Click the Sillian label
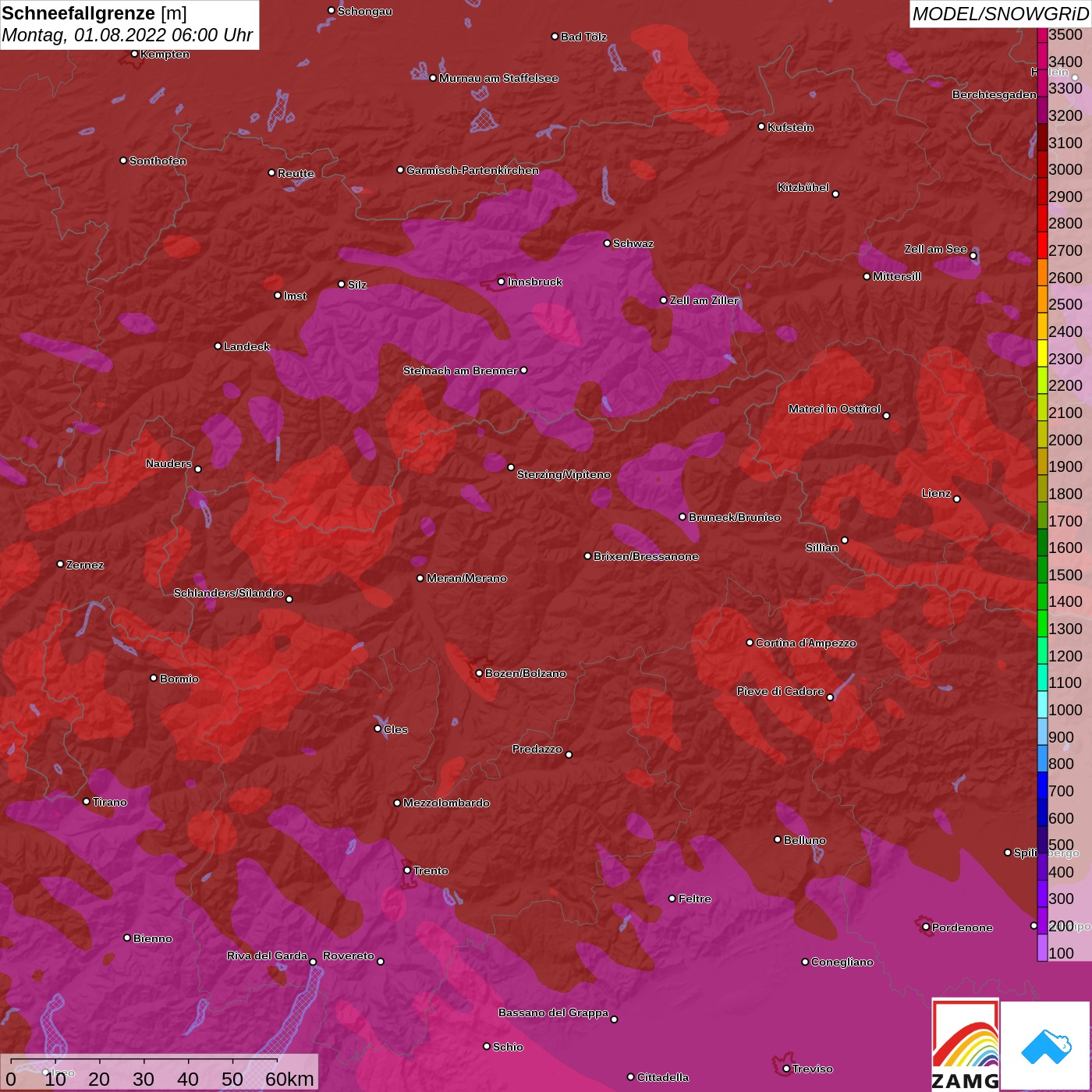This screenshot has width=1092, height=1092. click(822, 548)
